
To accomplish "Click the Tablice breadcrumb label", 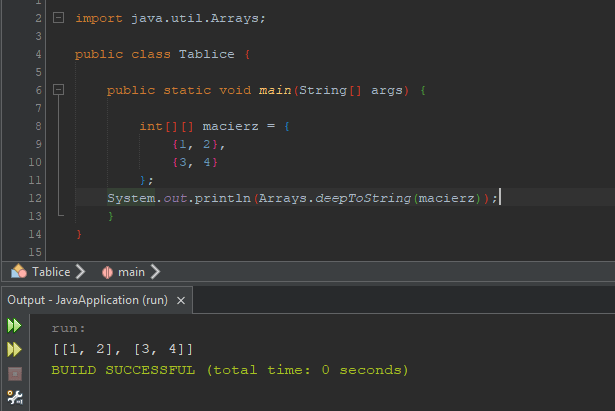I will pyautogui.click(x=51, y=271).
